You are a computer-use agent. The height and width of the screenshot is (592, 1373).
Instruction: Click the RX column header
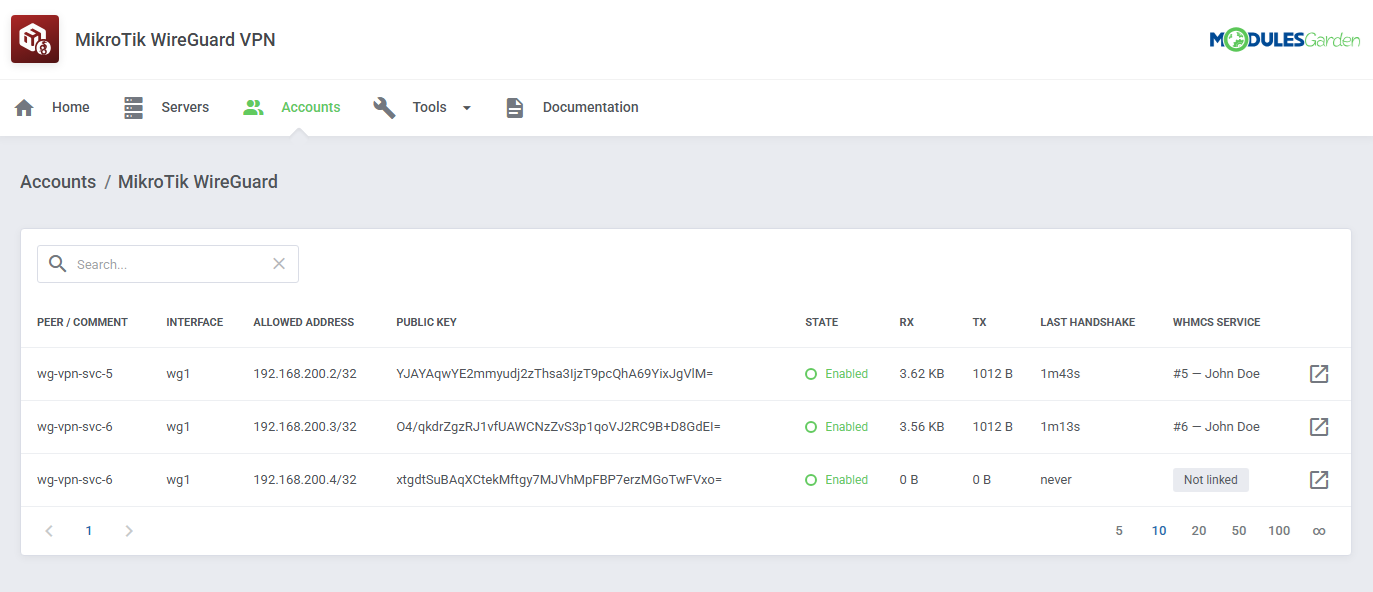click(907, 322)
